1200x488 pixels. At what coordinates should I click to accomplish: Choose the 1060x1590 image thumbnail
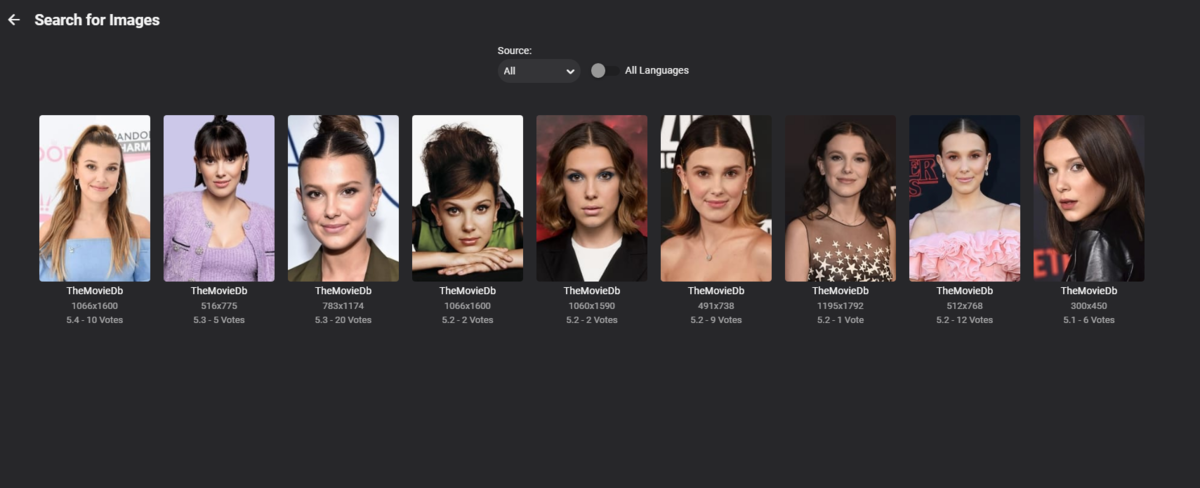[x=591, y=198]
